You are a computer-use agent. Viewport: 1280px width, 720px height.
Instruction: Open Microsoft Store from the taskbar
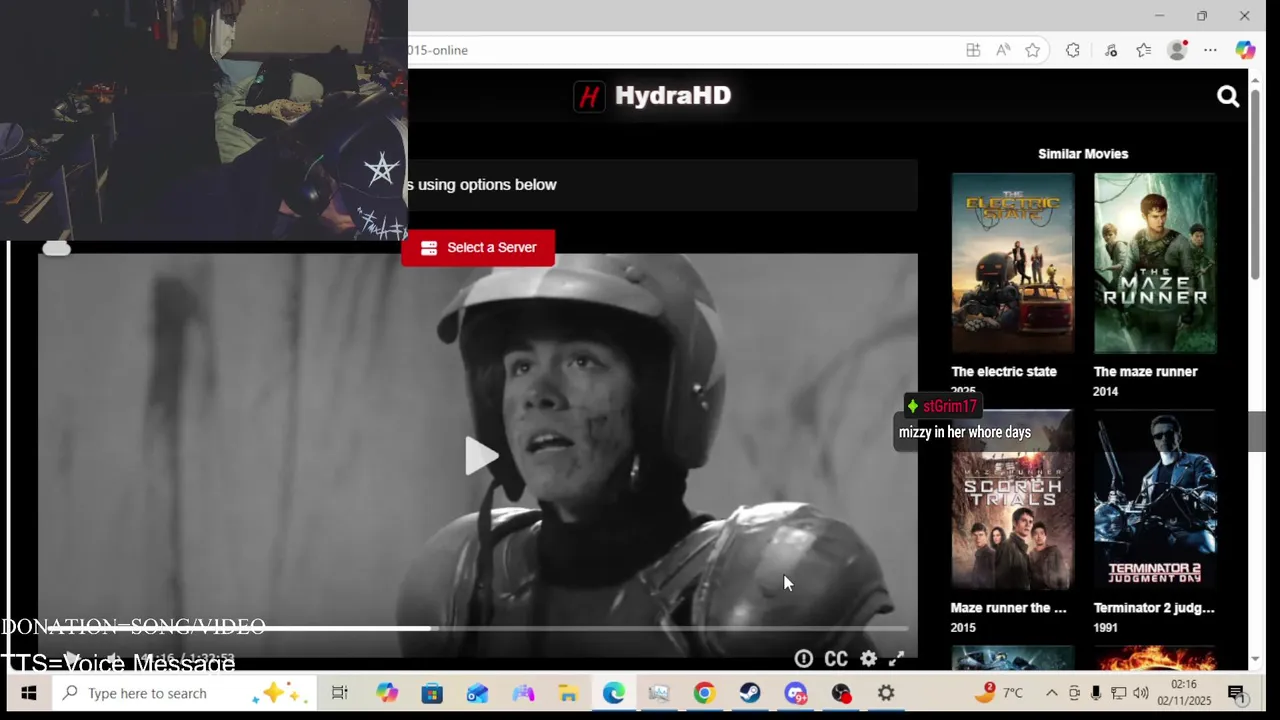point(432,693)
